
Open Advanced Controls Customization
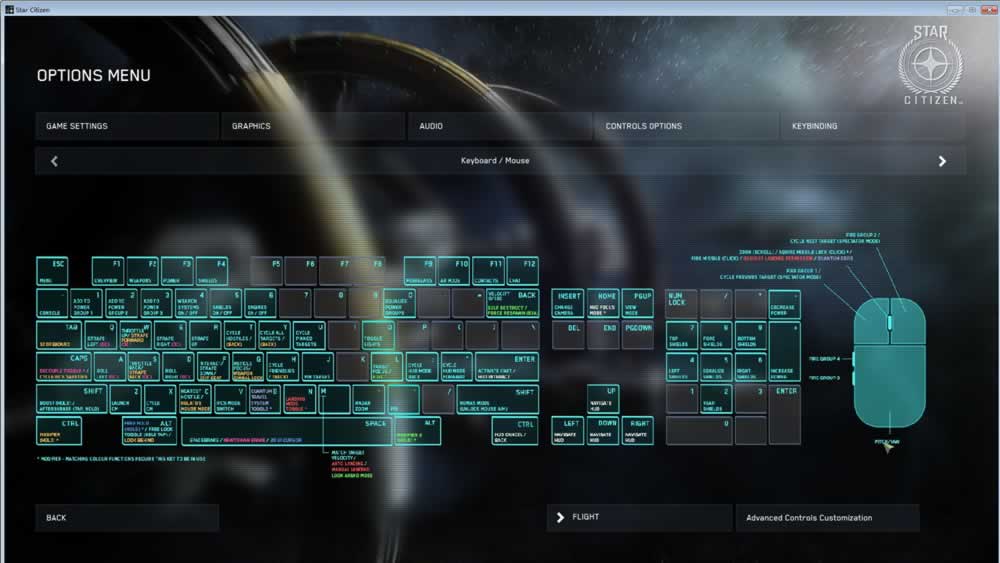tap(827, 518)
